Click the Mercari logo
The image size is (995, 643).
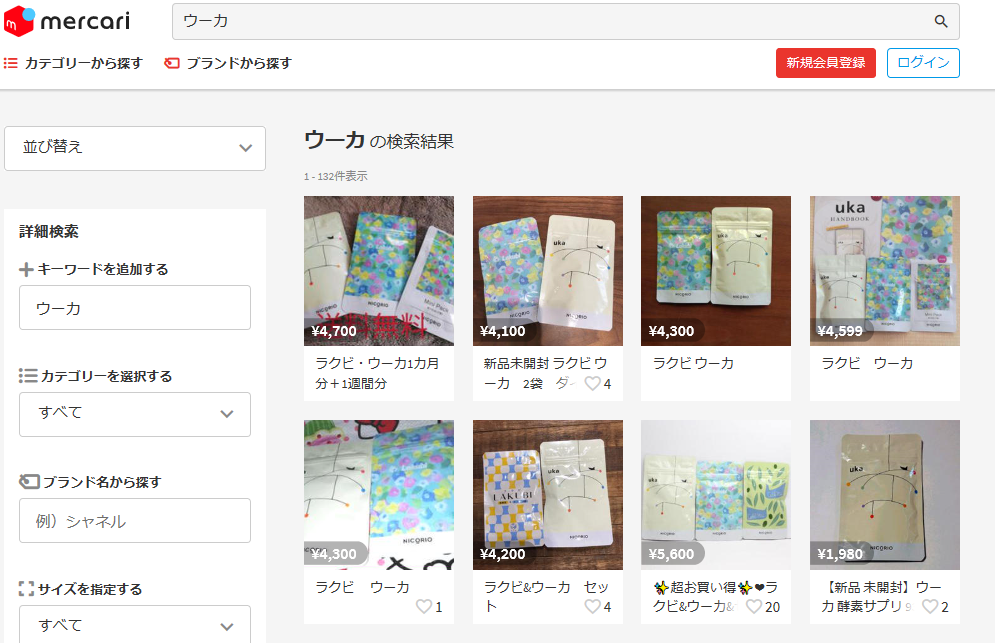pos(67,21)
